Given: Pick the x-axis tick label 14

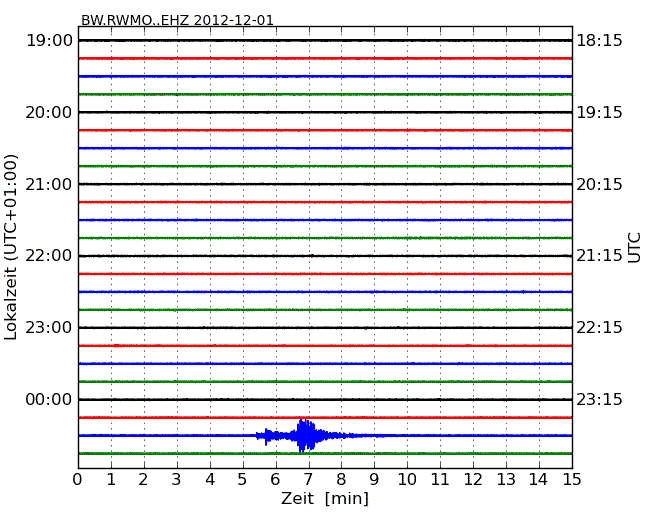Looking at the screenshot, I should coord(539,479).
